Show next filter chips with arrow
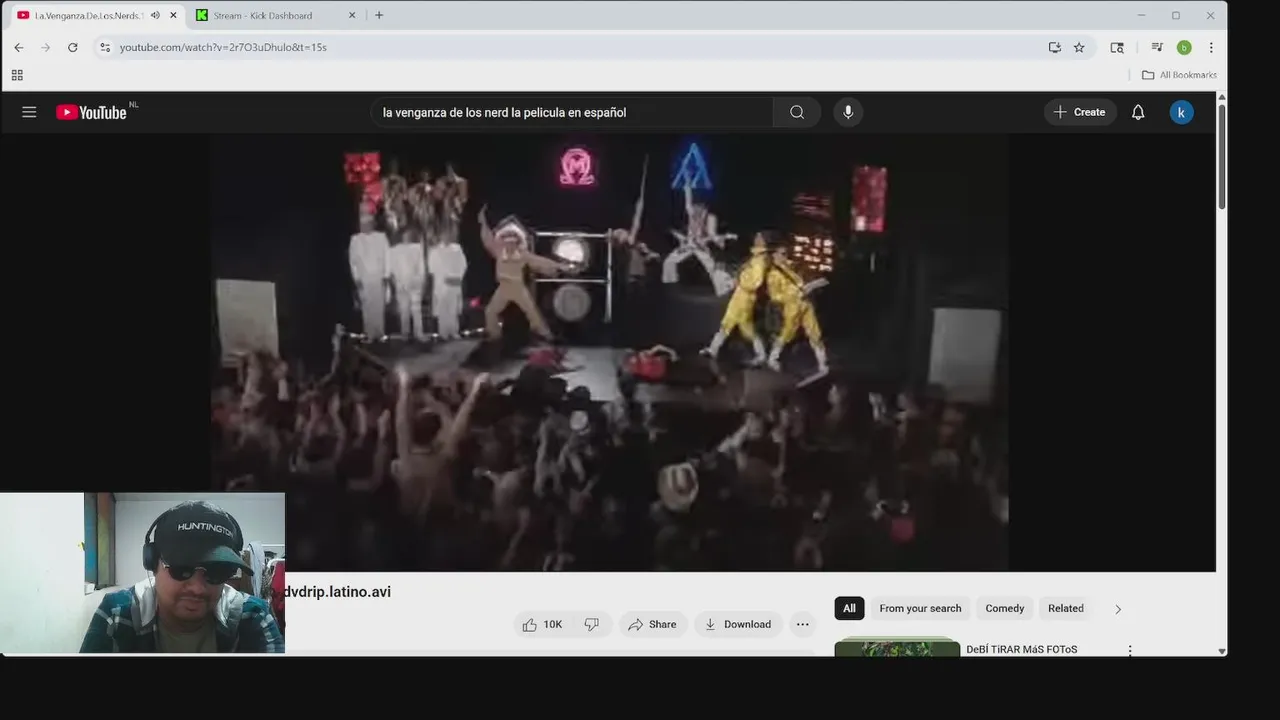 click(x=1118, y=609)
